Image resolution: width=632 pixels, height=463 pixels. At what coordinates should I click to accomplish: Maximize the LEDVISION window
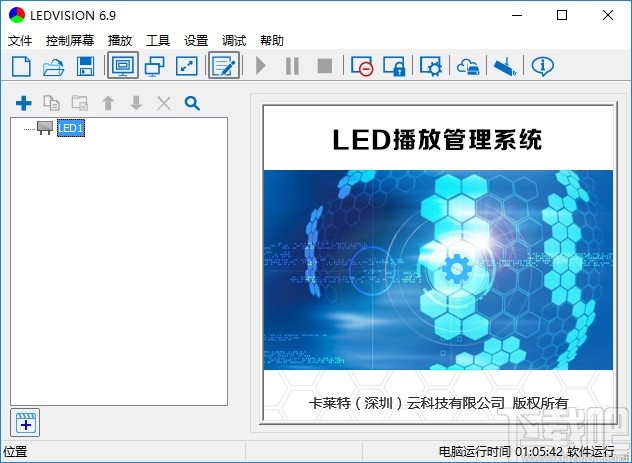562,15
